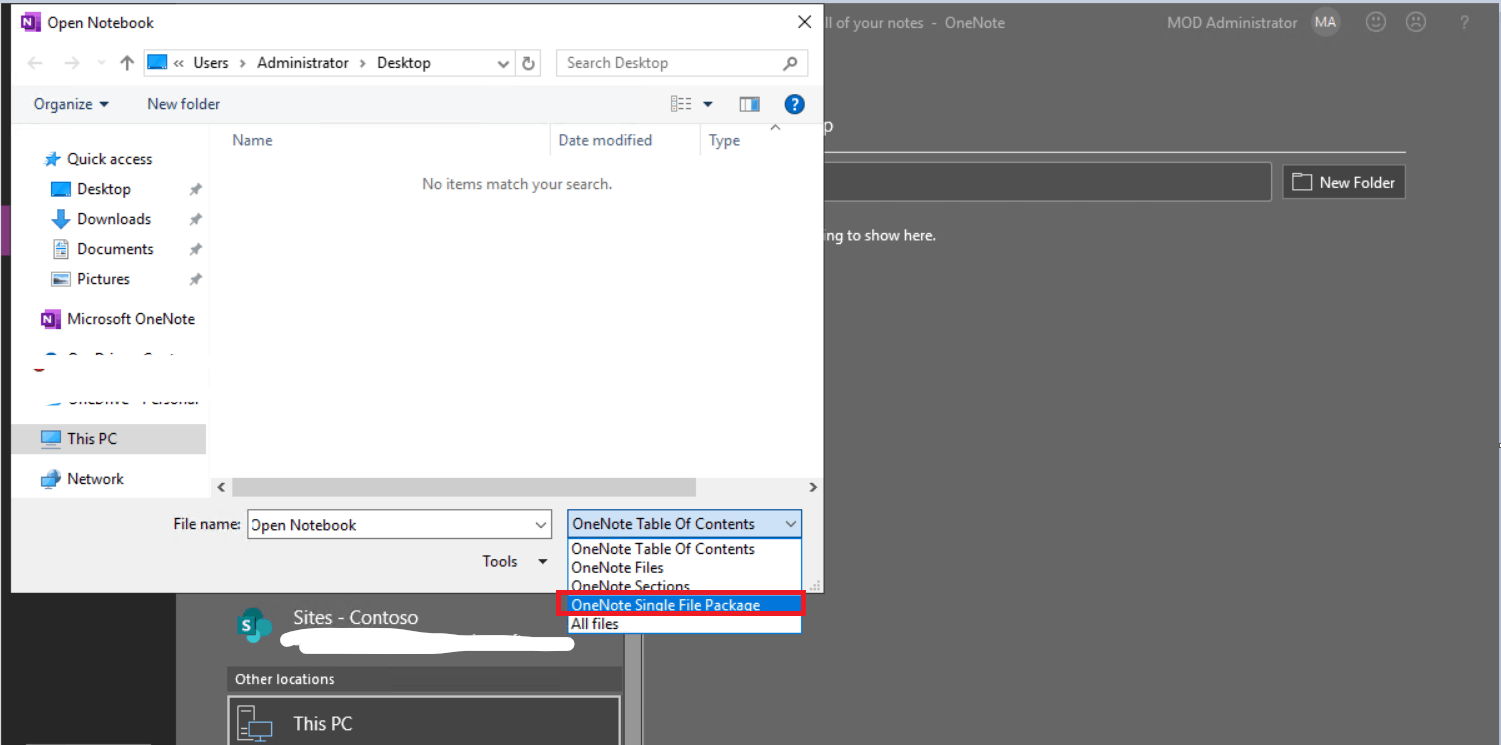Screen dimensions: 1501x745
Task: Expand the File name dropdown arrow
Action: 541,525
